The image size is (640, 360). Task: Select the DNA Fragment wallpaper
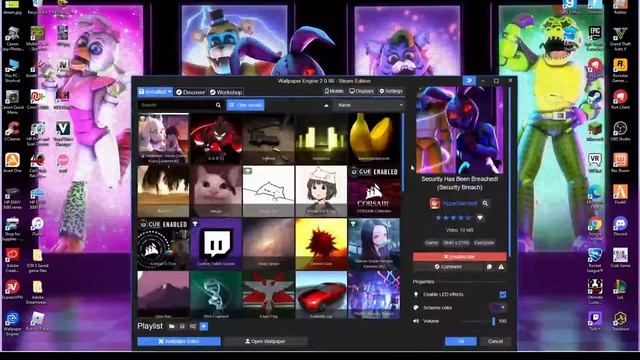tap(216, 295)
